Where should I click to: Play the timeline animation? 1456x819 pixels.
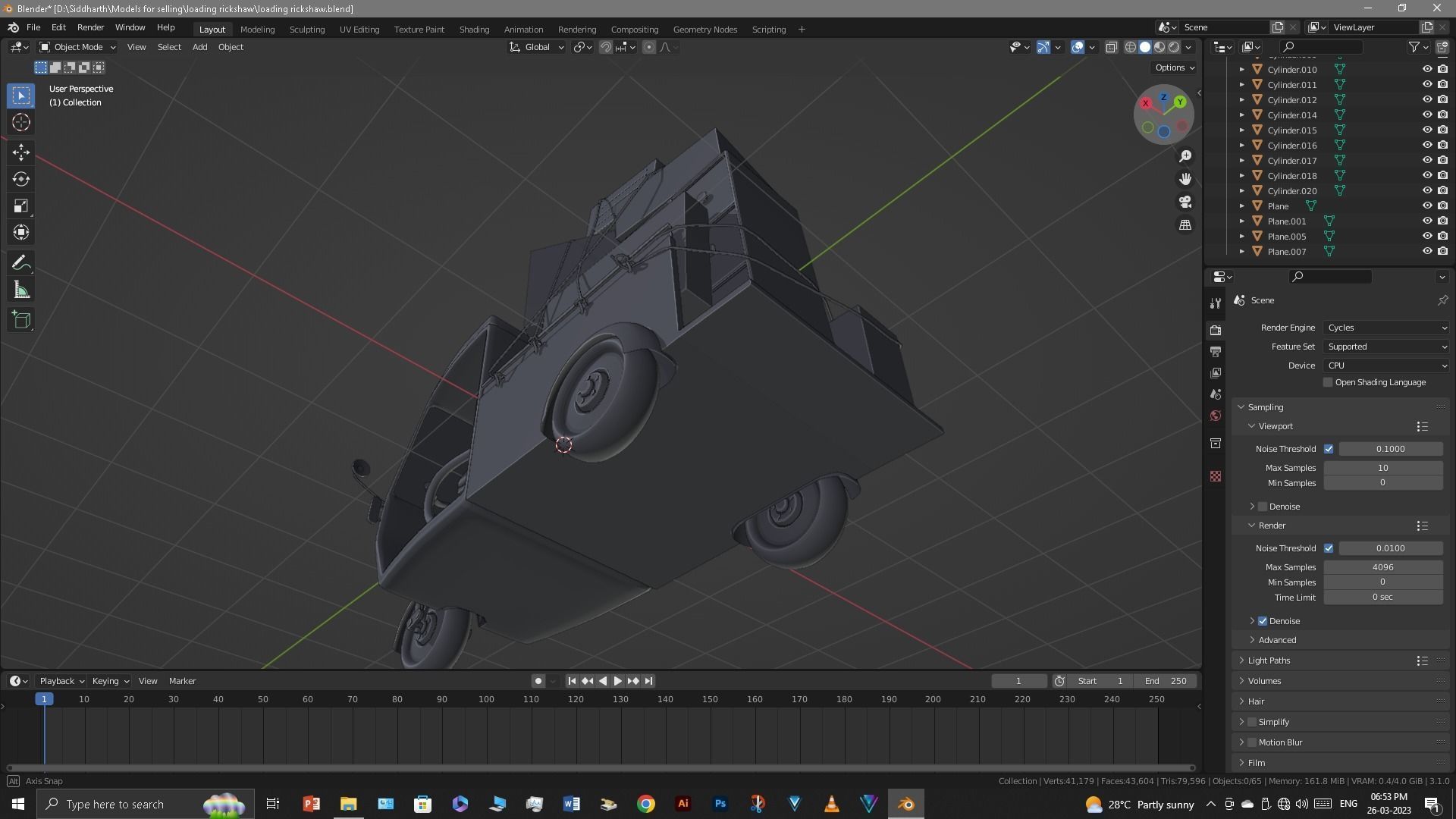pyautogui.click(x=617, y=681)
